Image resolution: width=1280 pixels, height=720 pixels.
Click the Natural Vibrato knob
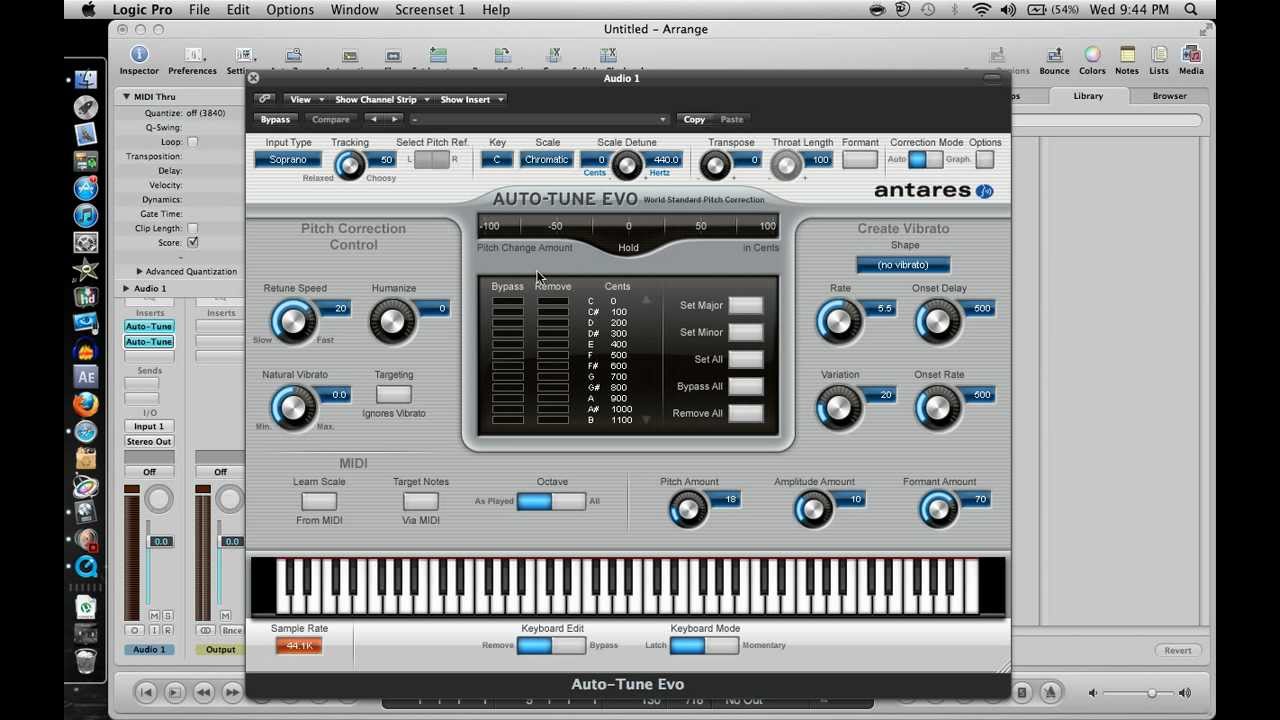293,408
